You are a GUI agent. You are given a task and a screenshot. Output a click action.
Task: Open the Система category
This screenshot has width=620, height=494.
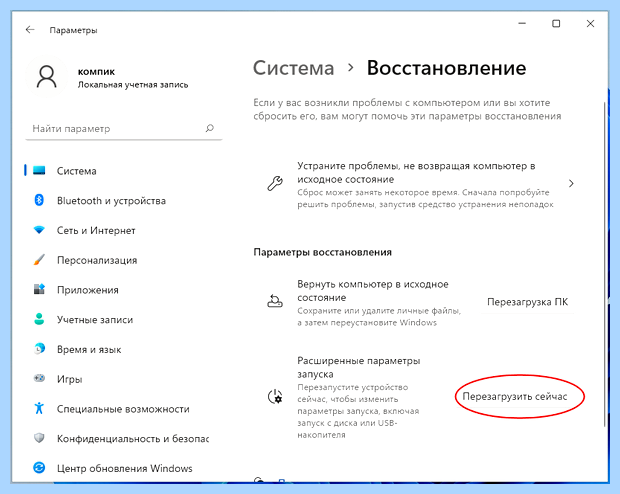click(123, 171)
